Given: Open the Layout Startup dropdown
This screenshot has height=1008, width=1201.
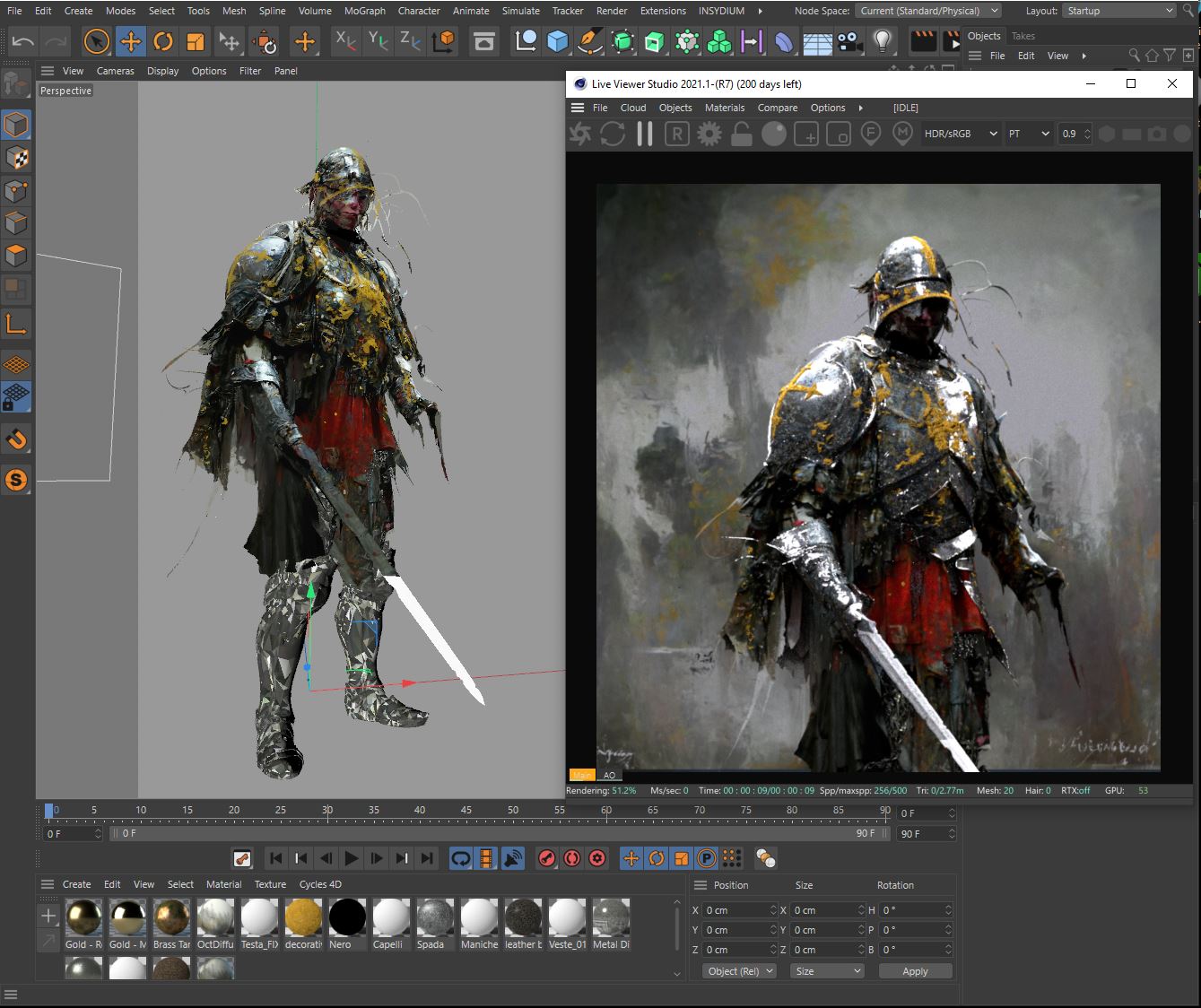Looking at the screenshot, I should coord(1118,11).
